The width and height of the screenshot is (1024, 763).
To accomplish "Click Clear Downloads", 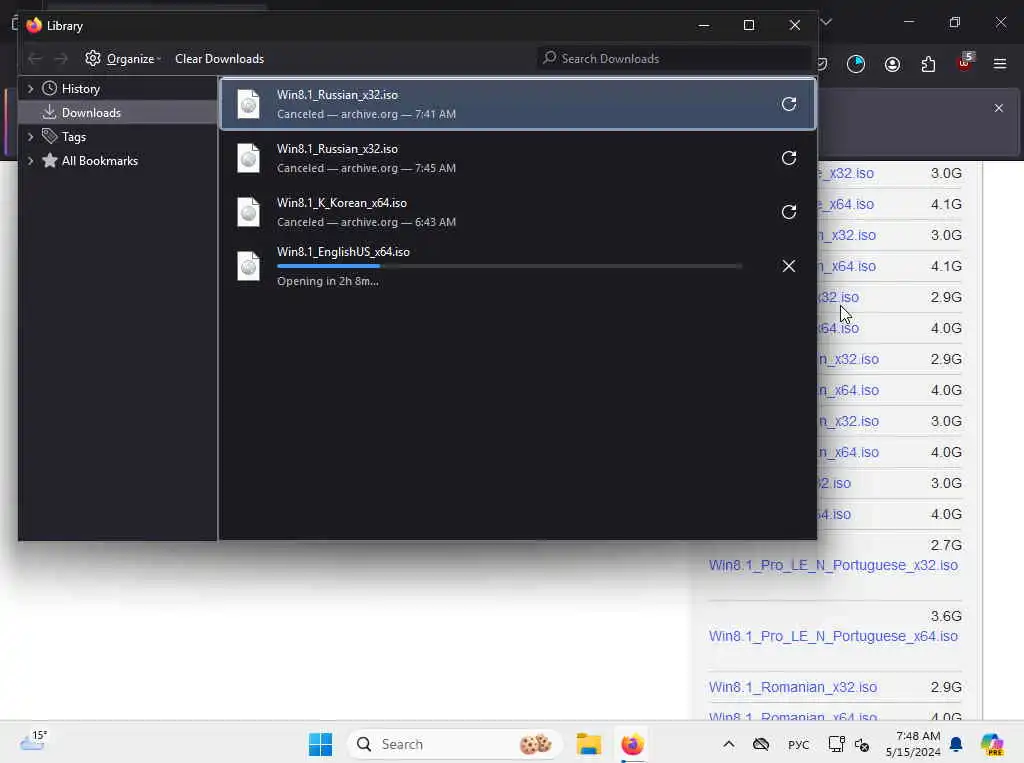I will [219, 59].
